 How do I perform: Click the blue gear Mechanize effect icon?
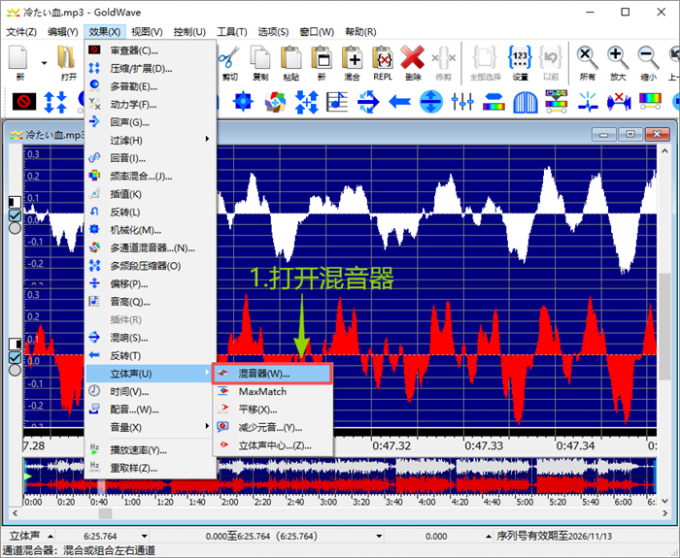coord(243,102)
